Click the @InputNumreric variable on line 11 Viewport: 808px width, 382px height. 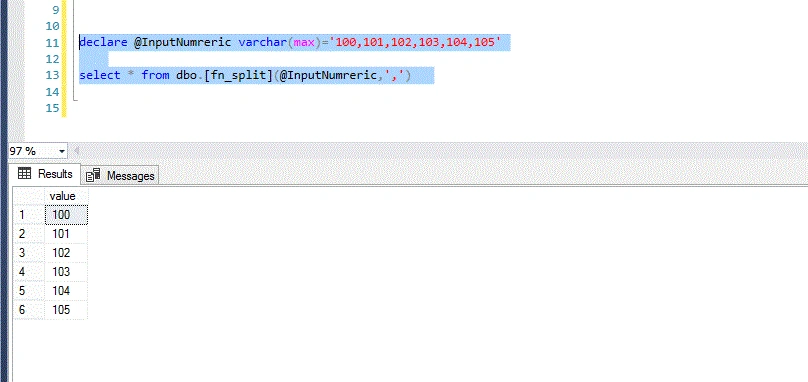[x=183, y=42]
